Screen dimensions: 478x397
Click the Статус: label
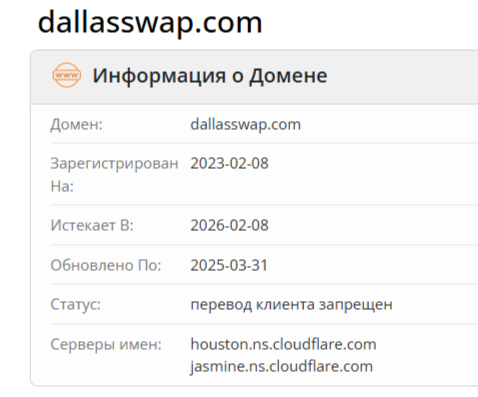[75, 304]
